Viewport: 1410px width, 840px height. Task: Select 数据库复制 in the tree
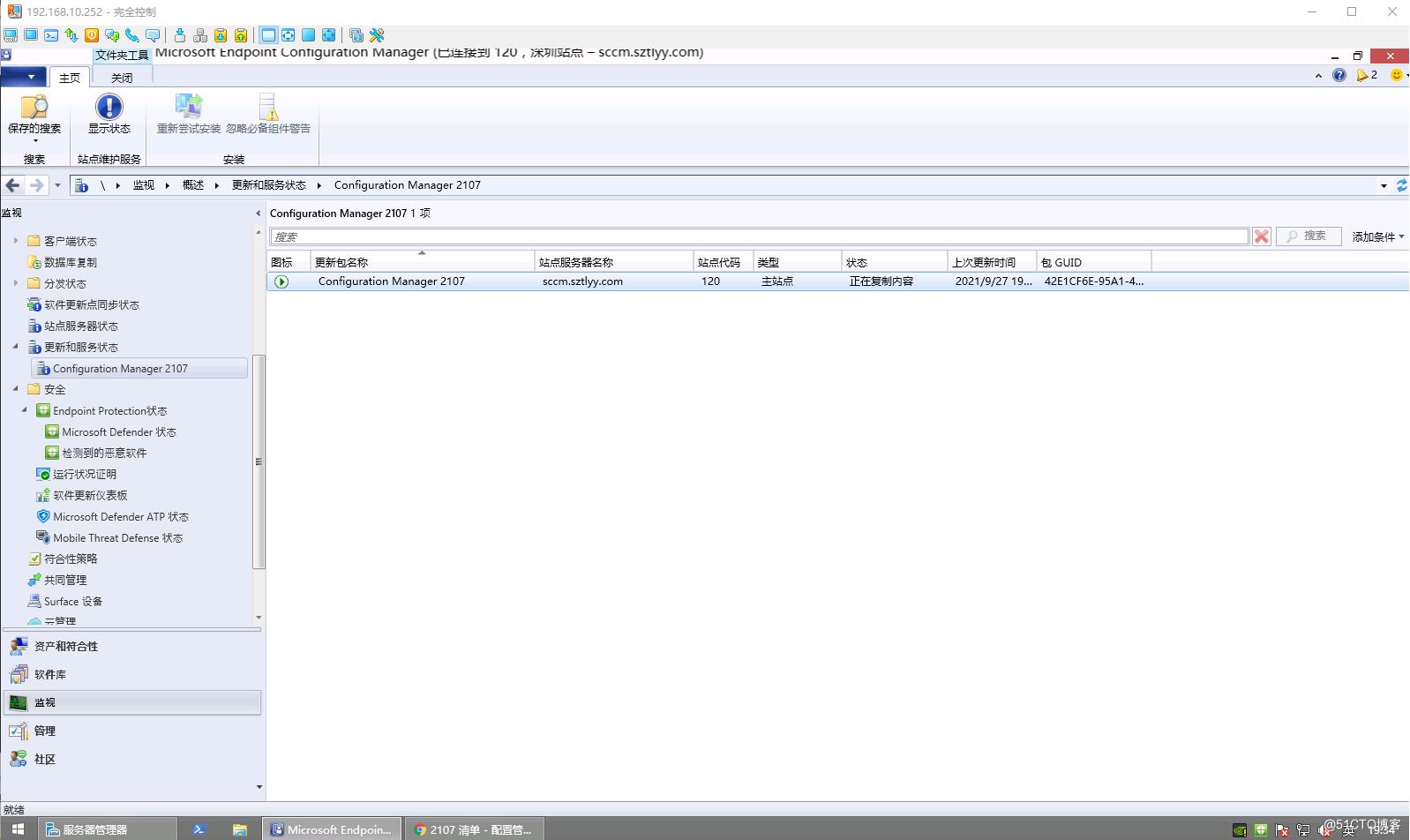pos(70,263)
